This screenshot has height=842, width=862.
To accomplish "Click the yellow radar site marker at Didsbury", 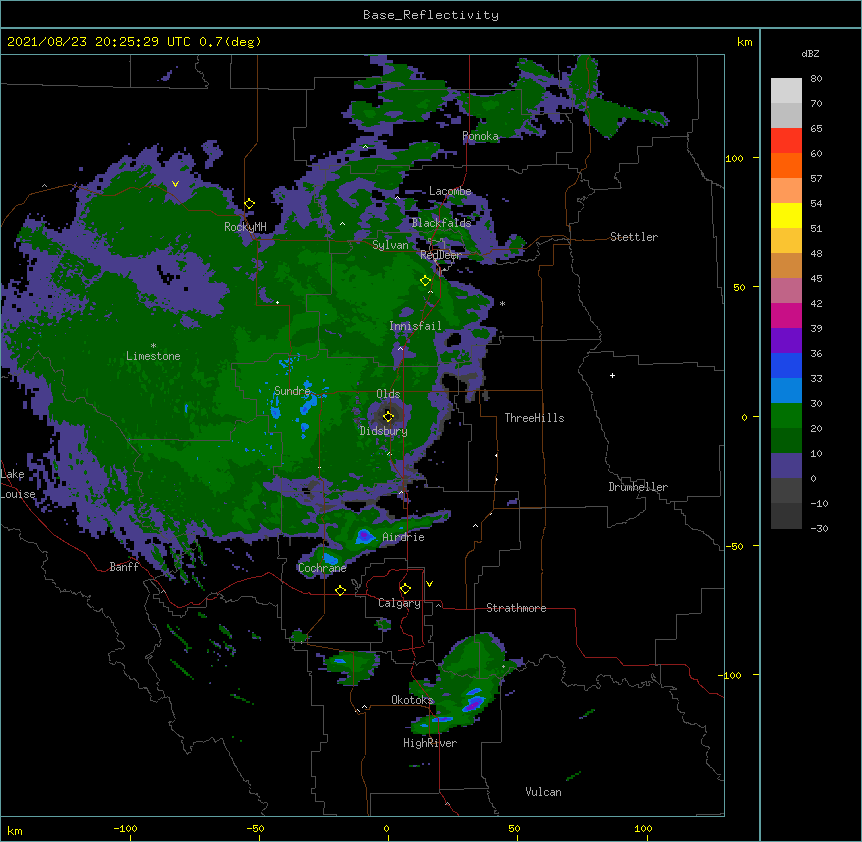I will (x=388, y=416).
